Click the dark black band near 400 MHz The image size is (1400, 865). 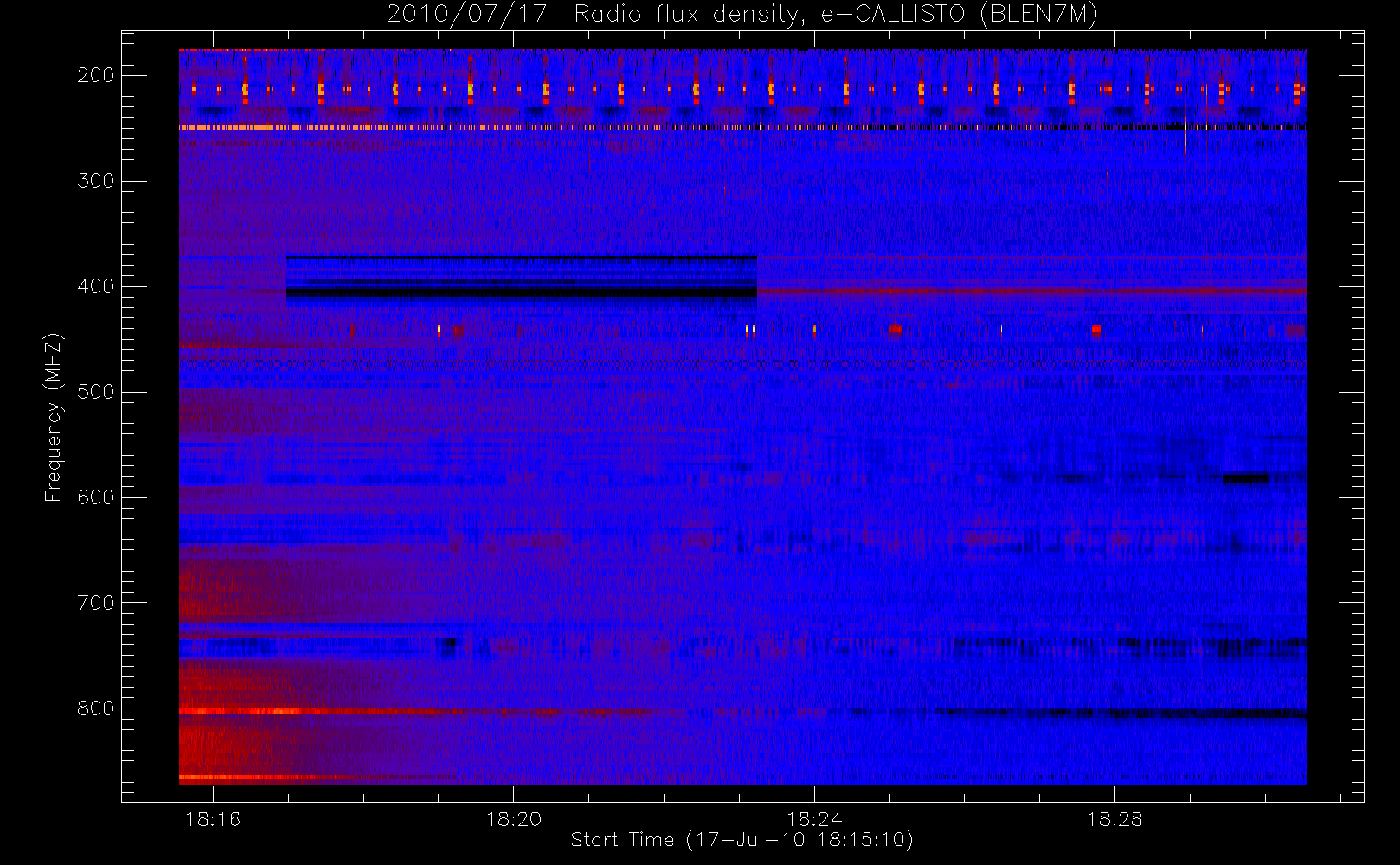point(522,293)
